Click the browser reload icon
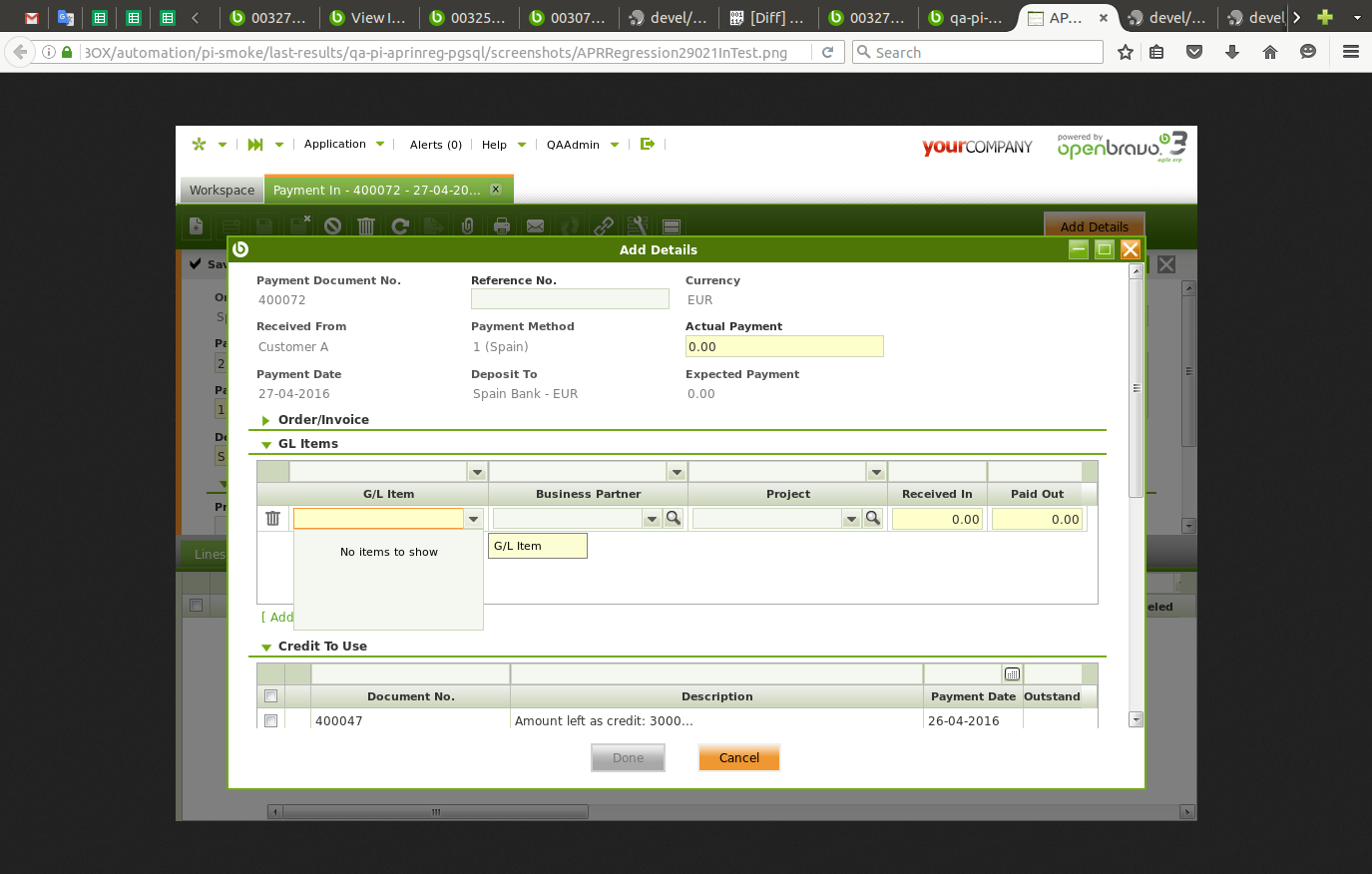This screenshot has width=1372, height=874. click(827, 53)
